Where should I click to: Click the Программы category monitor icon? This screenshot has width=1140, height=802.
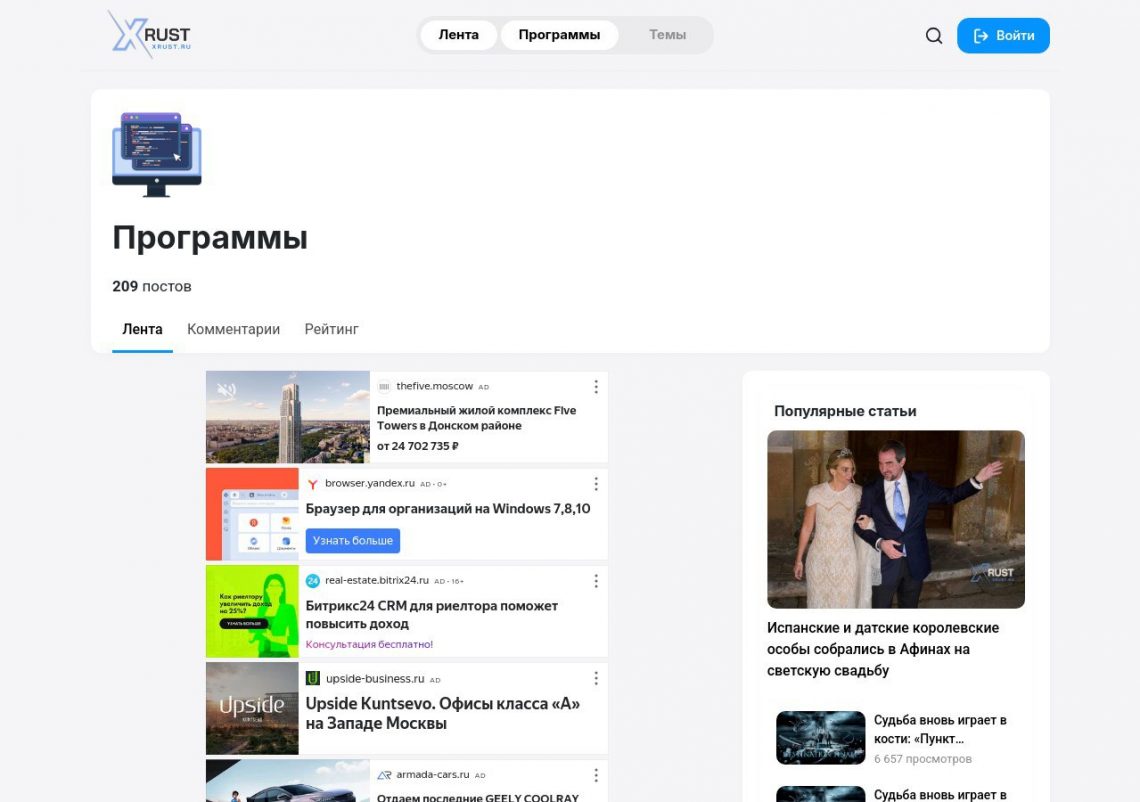(x=156, y=154)
